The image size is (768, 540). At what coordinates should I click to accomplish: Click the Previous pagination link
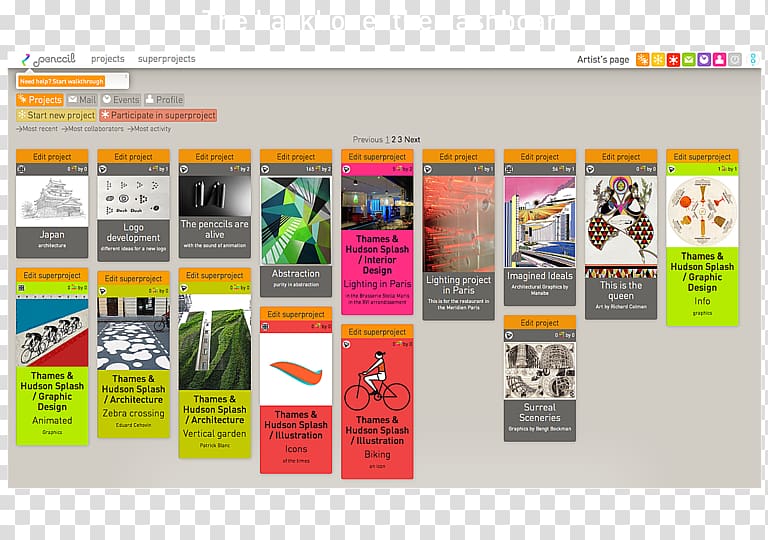(x=368, y=140)
